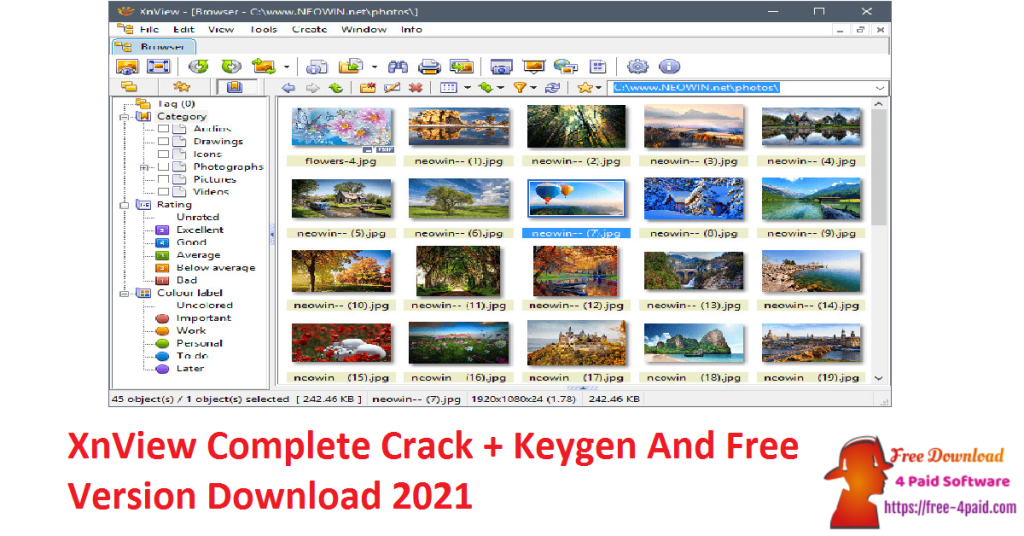
Task: Select the Personal green colour label
Action: pyautogui.click(x=199, y=343)
